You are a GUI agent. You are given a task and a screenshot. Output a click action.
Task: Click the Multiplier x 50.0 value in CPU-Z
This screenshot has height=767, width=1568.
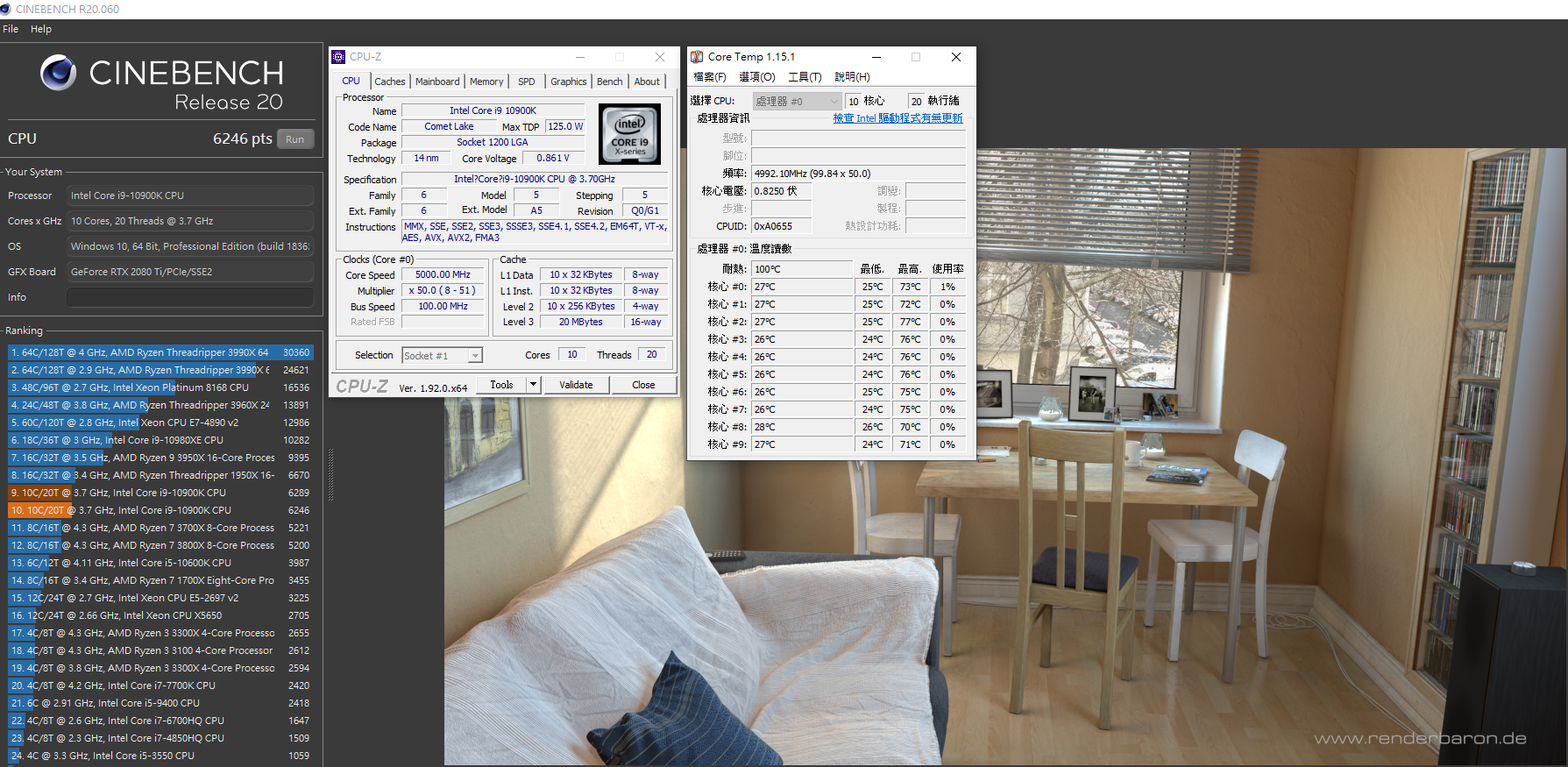(x=443, y=290)
